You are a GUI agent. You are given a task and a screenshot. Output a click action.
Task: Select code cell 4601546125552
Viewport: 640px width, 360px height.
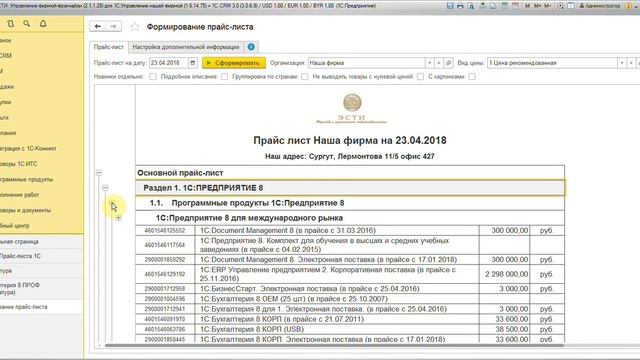click(x=165, y=231)
